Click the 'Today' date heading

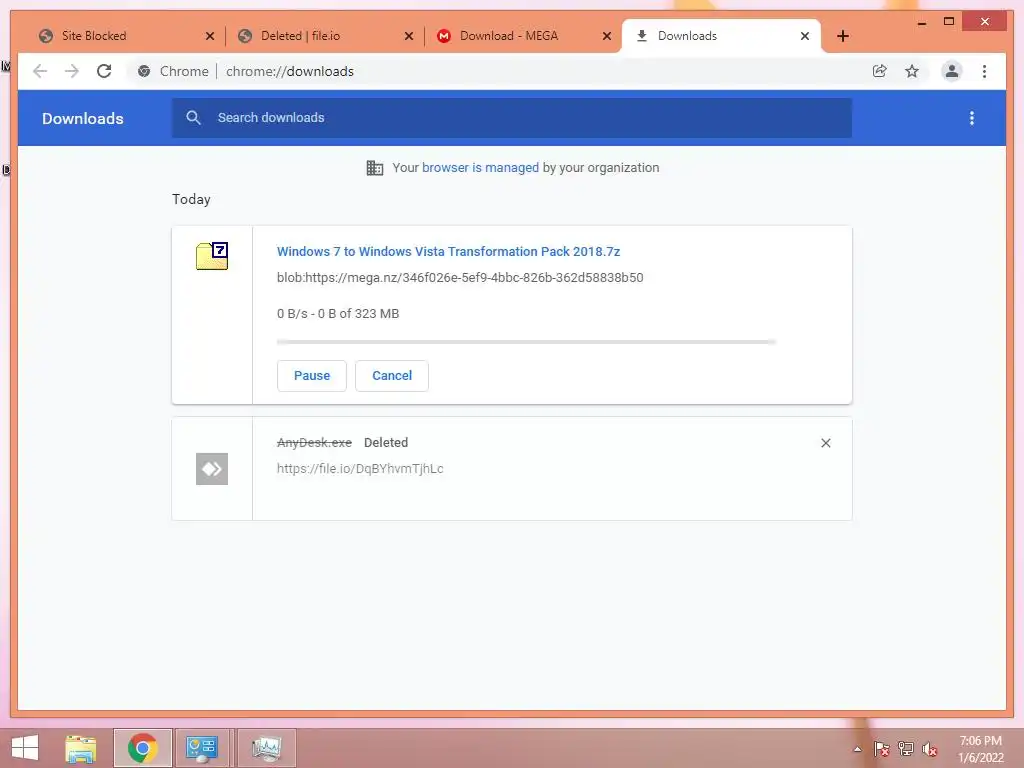tap(191, 199)
